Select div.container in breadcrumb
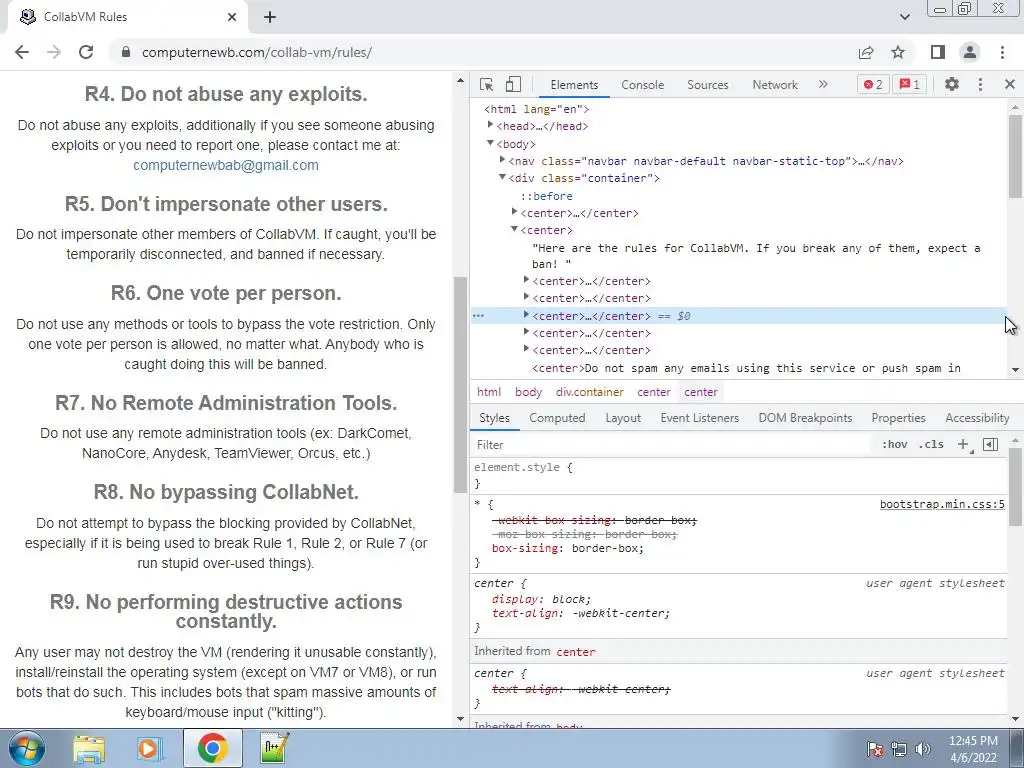Viewport: 1024px width, 768px height. [590, 392]
